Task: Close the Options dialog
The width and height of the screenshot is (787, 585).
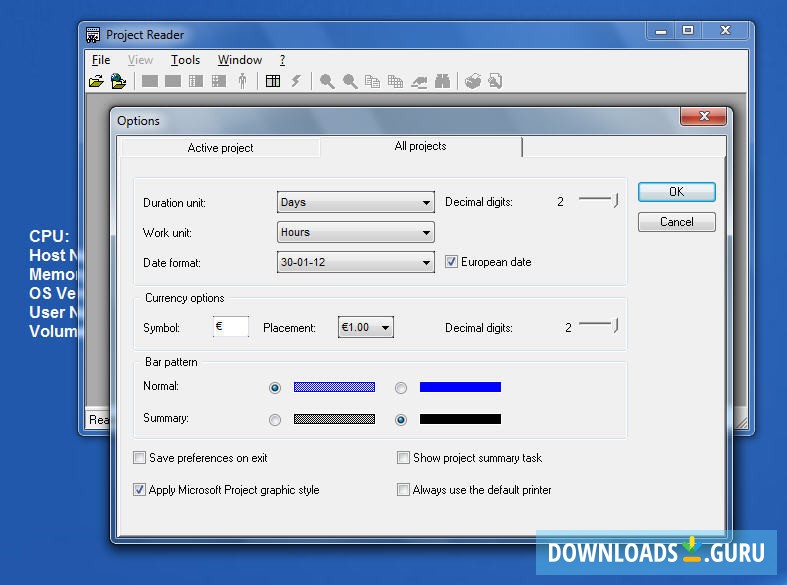Action: [x=703, y=116]
